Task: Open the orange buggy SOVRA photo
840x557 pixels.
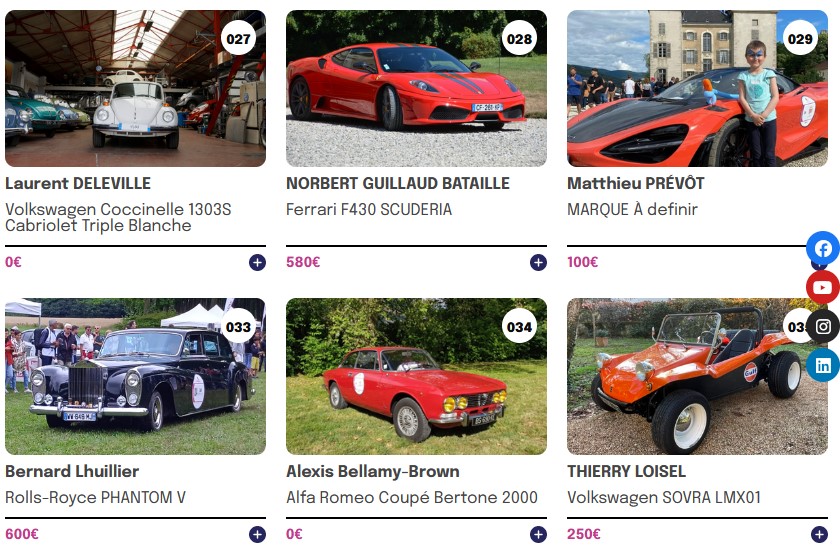Action: coord(697,377)
